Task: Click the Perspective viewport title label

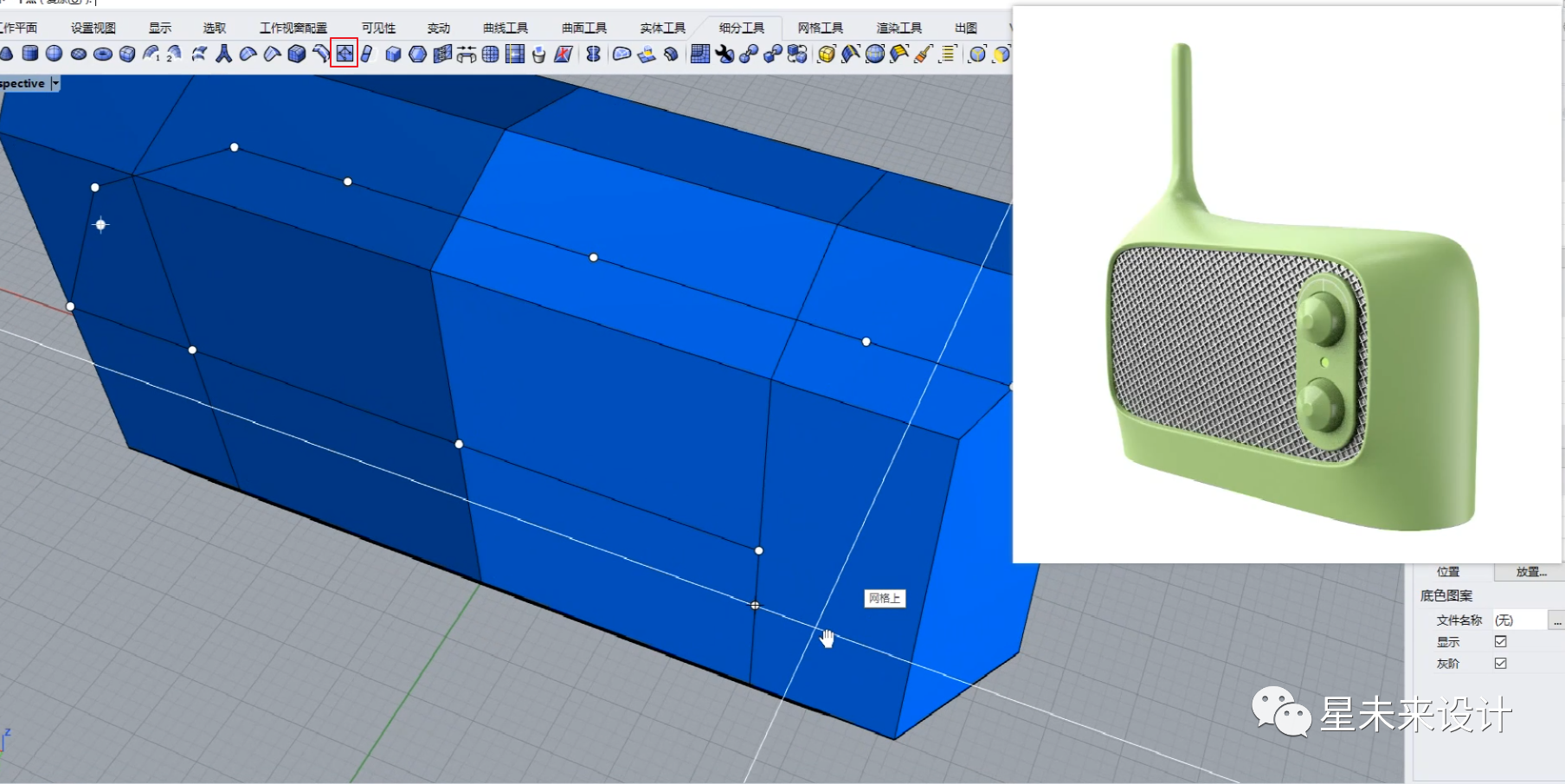Action: tap(23, 83)
